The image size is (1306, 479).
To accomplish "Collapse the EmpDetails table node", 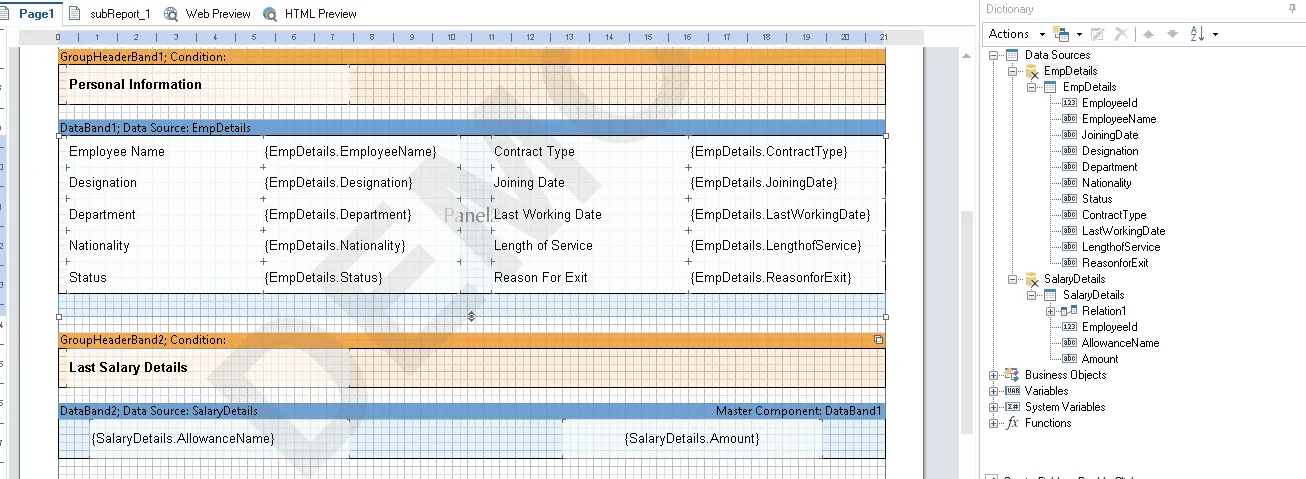I will click(1031, 87).
